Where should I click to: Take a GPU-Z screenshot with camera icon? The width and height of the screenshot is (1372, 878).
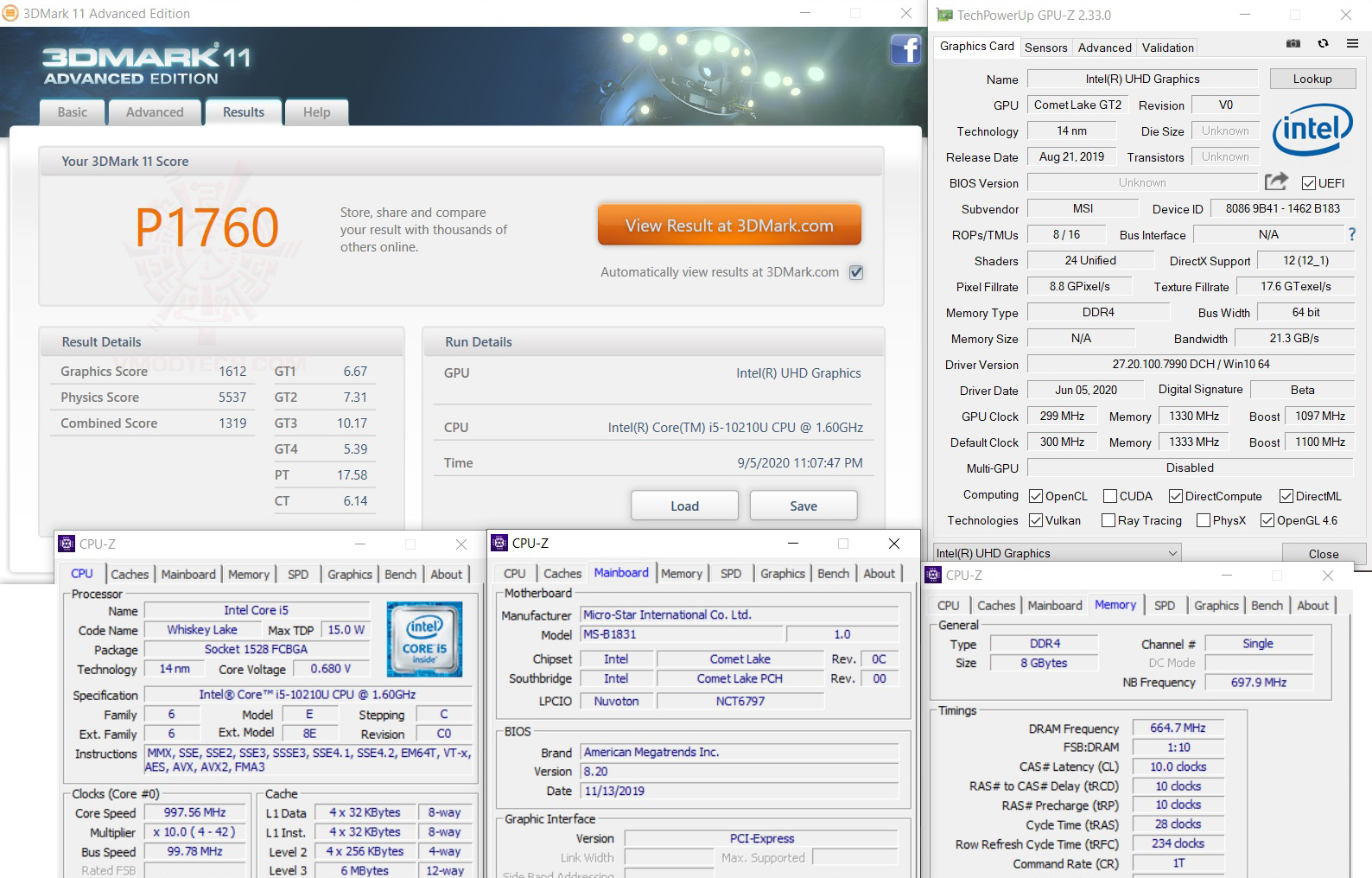[x=1293, y=43]
